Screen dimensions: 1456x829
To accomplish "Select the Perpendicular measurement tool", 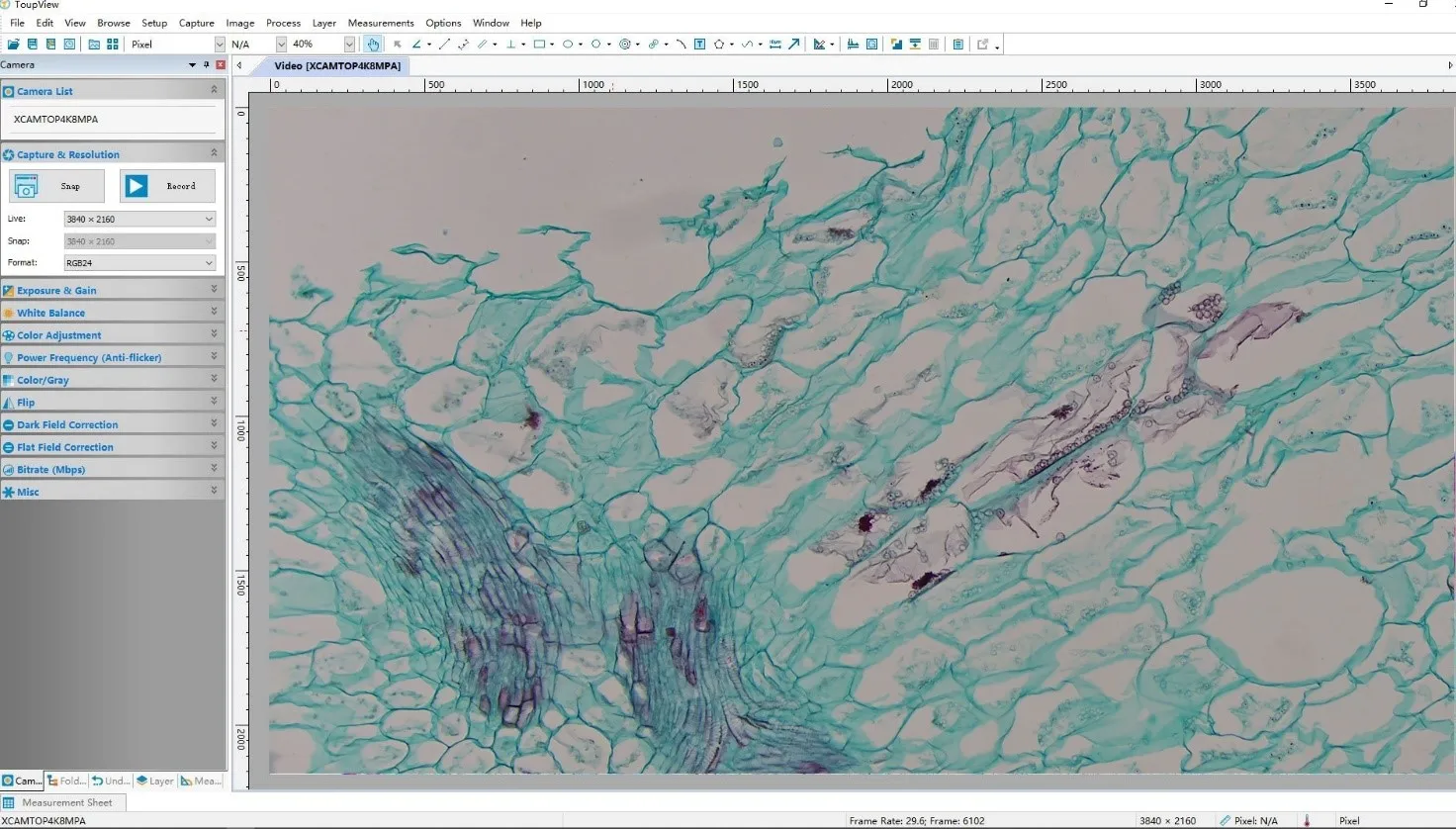I will (510, 45).
